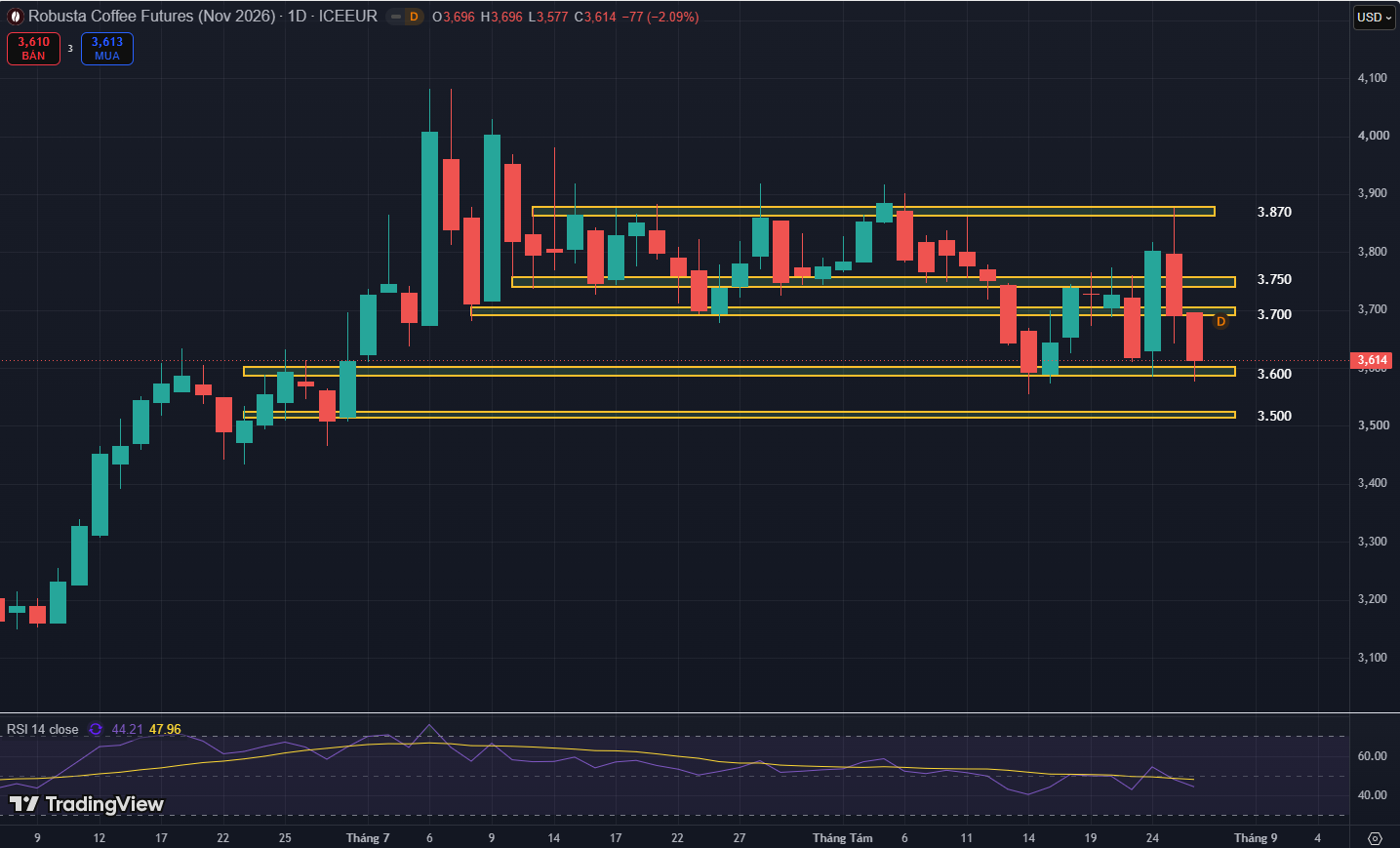
Task: Select the white 3.500 level text label
Action: 1274,416
